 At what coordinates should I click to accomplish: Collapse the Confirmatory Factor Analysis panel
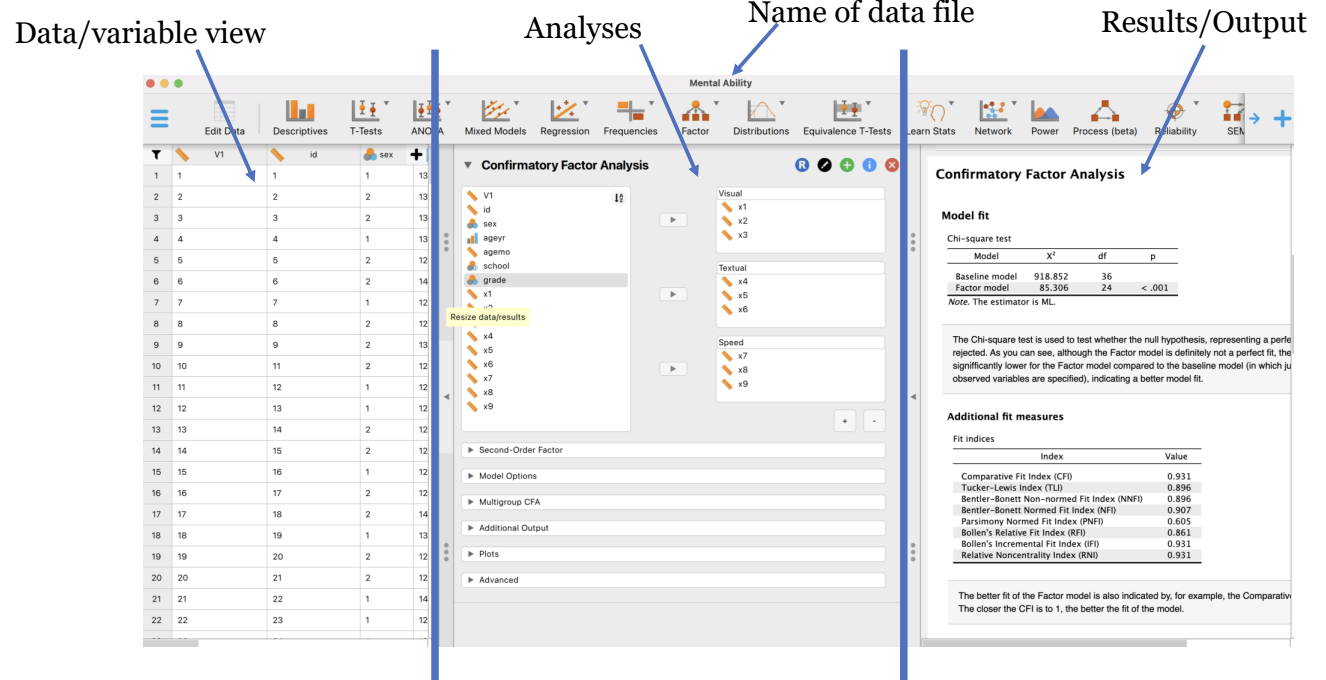[x=467, y=165]
